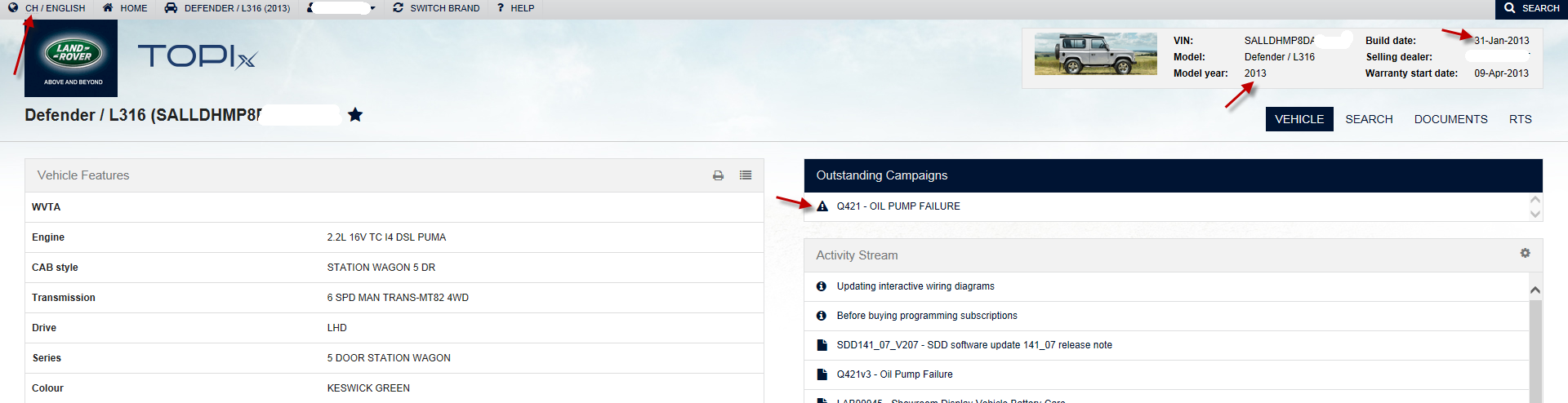Click the SEARCH button in the top-right
The height and width of the screenshot is (403, 1568).
click(x=1531, y=9)
